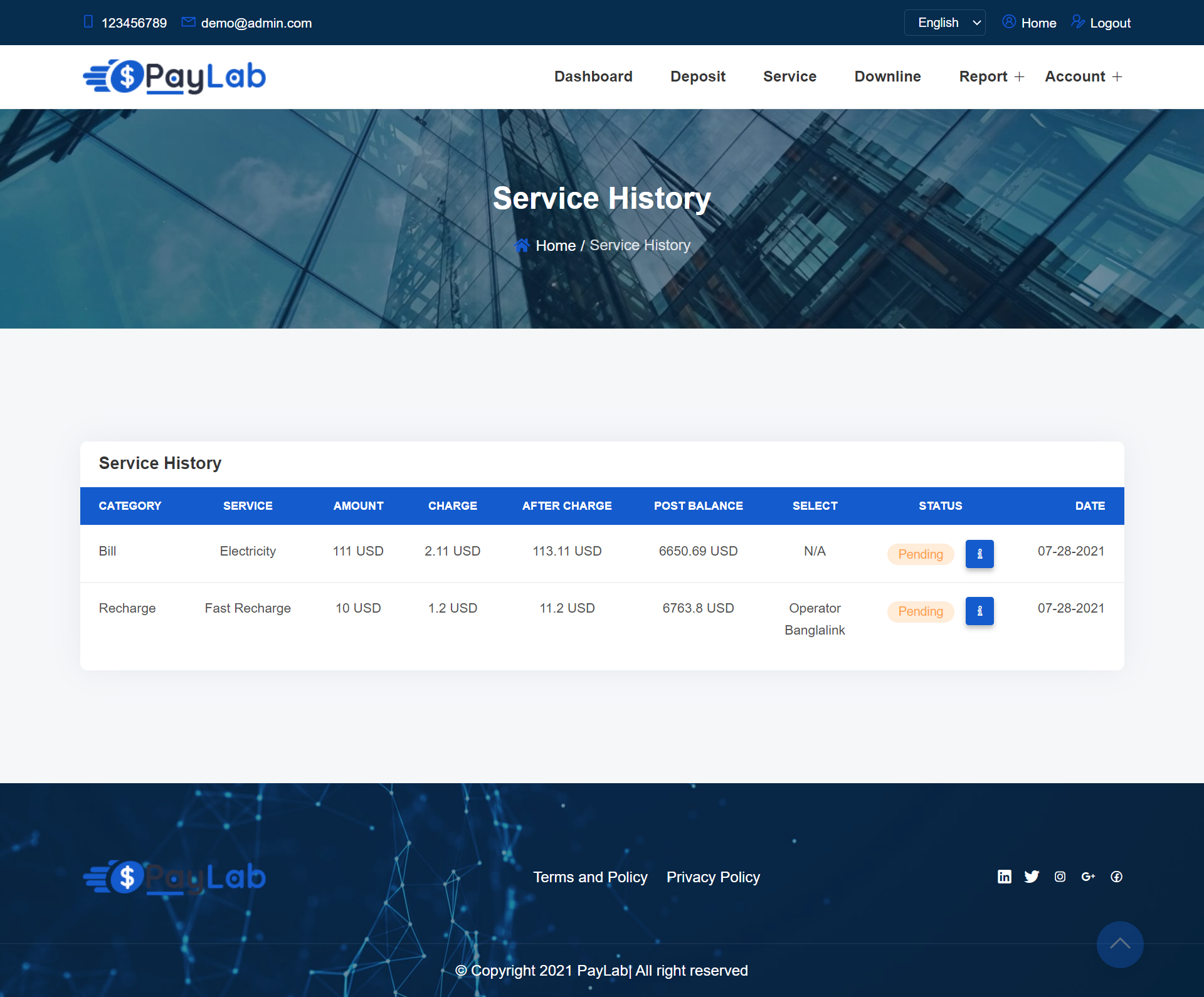Click the phone icon next to 123456789
1204x997 pixels.
(x=88, y=21)
